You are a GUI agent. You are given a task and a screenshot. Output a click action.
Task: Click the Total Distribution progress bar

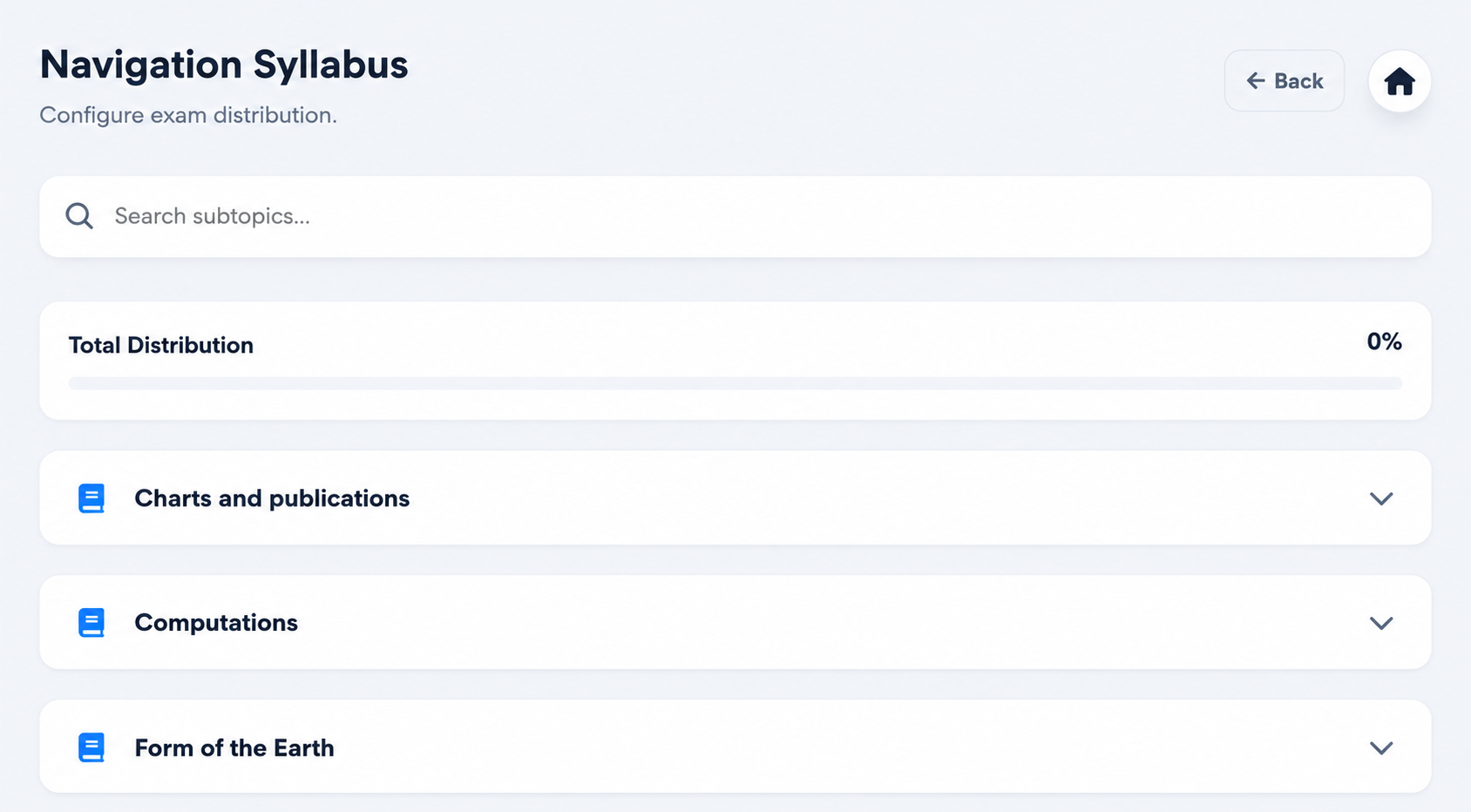[735, 383]
